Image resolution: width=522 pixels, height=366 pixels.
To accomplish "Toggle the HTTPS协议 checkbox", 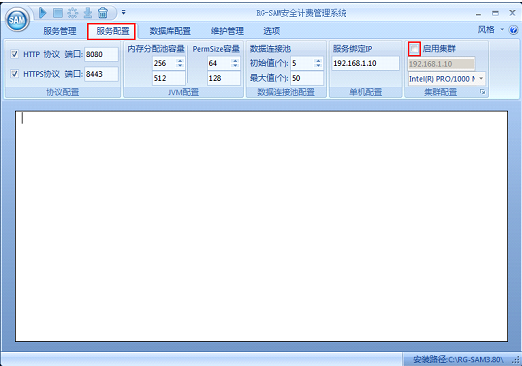I will point(14,73).
